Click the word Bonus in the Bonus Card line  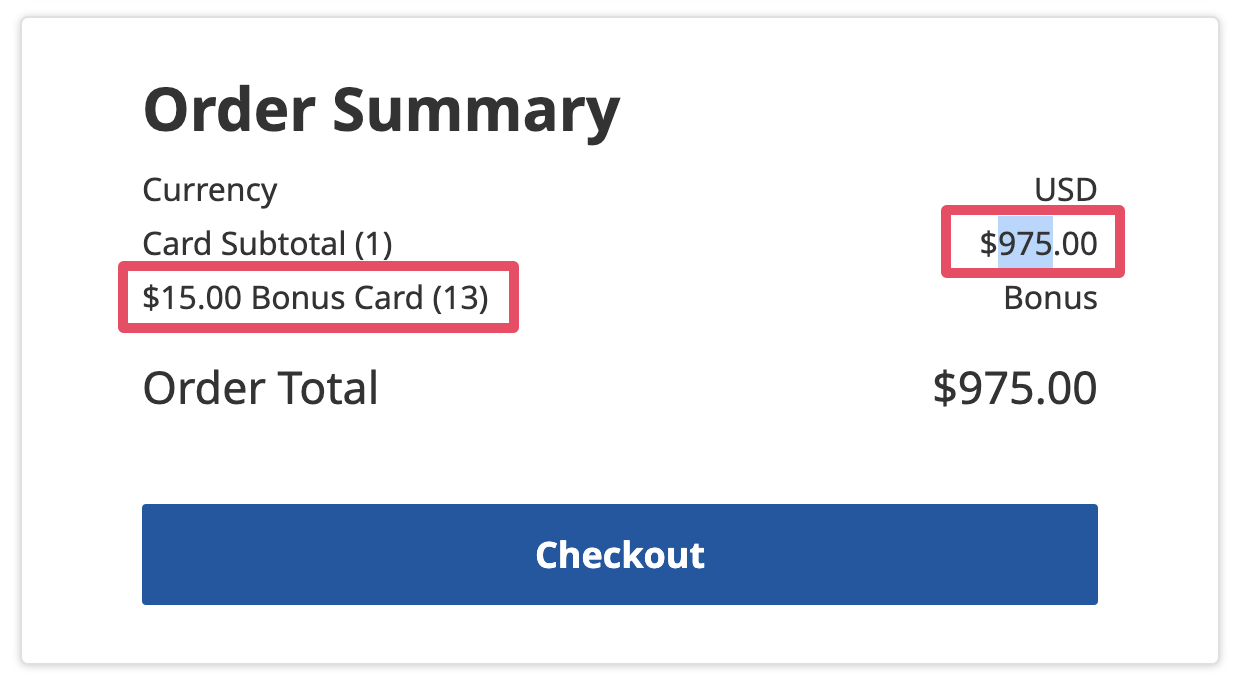(x=288, y=298)
